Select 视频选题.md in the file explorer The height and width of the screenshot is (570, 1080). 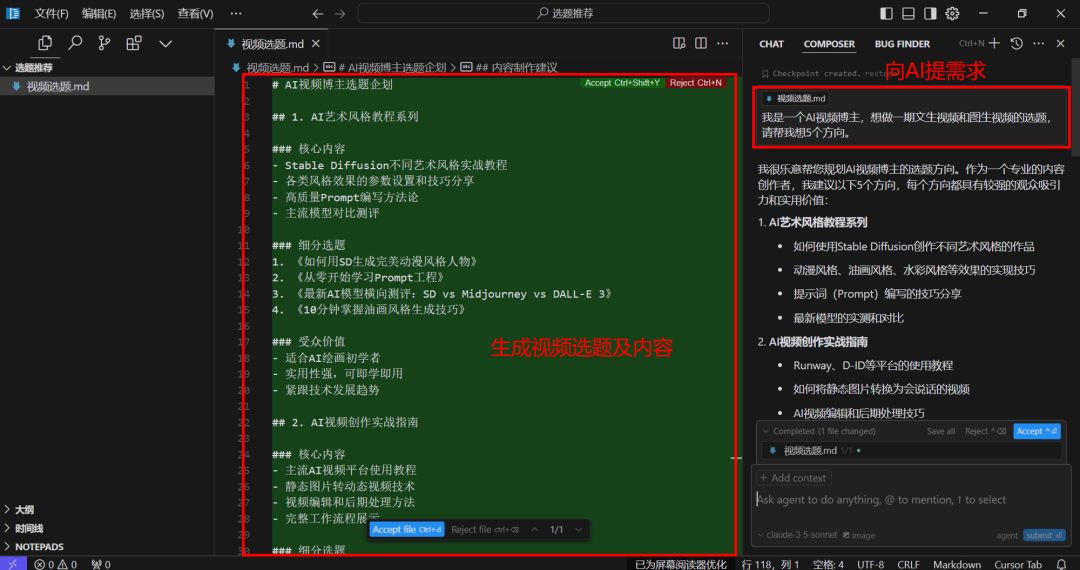coord(58,86)
